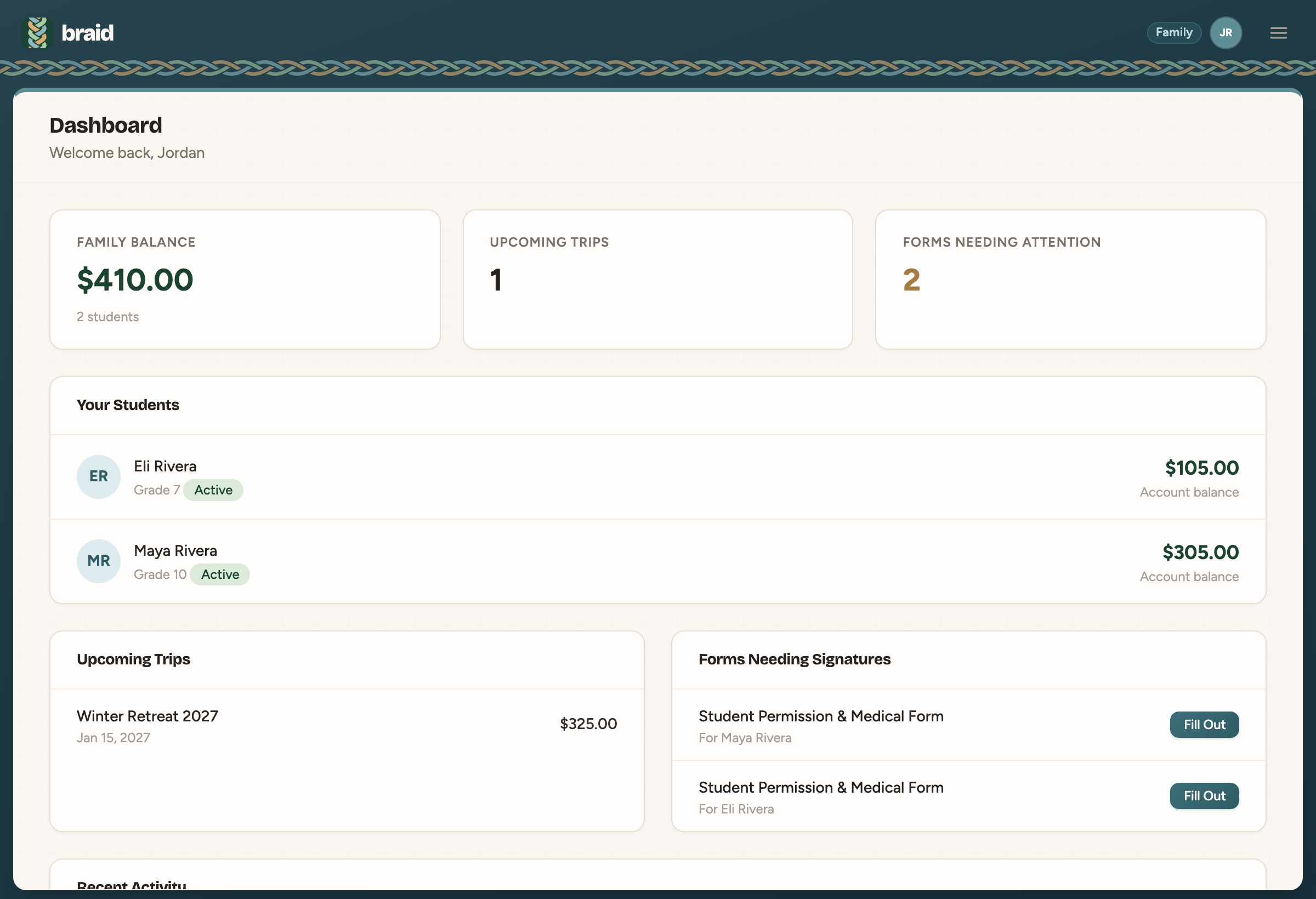This screenshot has height=899, width=1316.
Task: Fill out Maya Rivera's permission form
Action: [1204, 725]
